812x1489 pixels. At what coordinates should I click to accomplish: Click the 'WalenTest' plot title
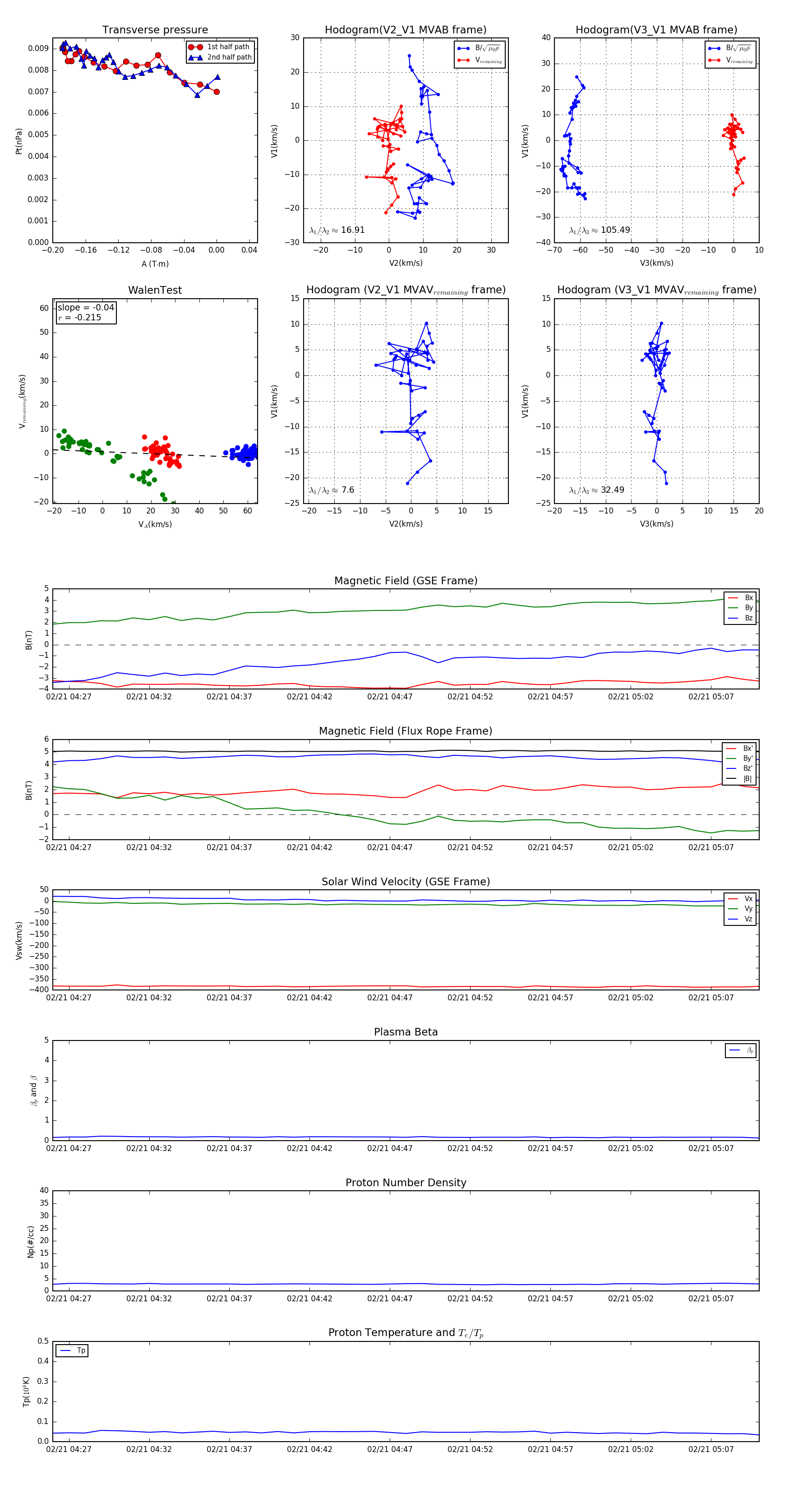[155, 290]
